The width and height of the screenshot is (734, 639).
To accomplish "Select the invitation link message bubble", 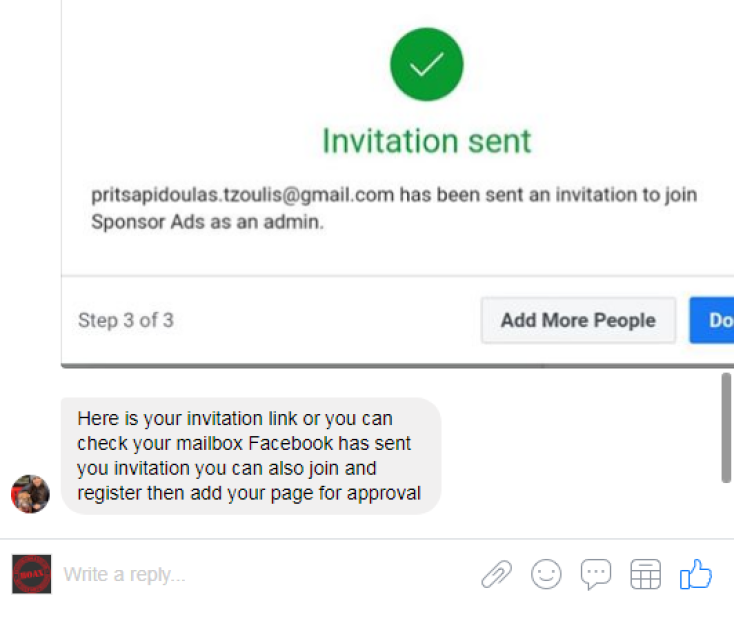I will point(250,455).
